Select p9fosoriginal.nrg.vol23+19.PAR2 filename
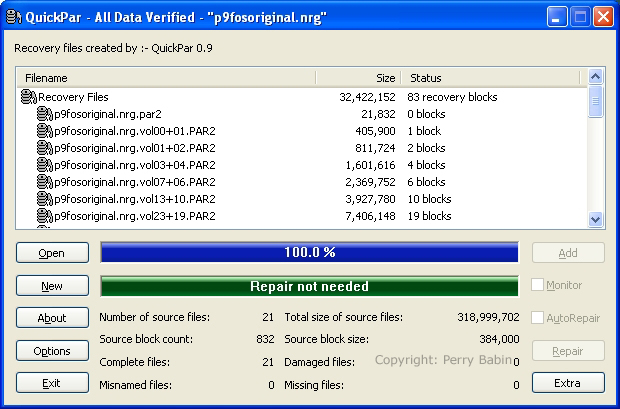 [x=135, y=216]
